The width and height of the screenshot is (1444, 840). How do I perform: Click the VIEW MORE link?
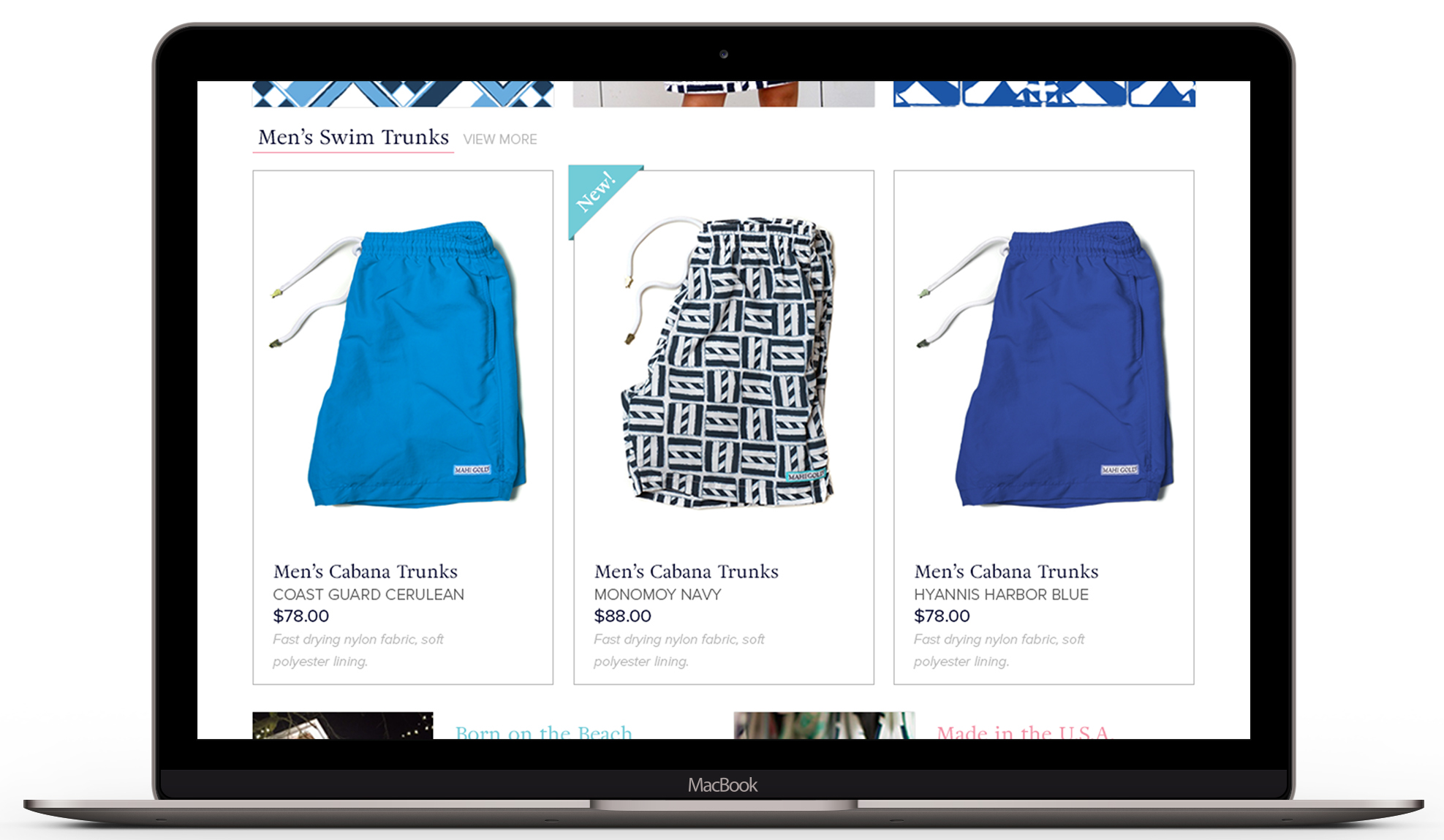pos(500,139)
